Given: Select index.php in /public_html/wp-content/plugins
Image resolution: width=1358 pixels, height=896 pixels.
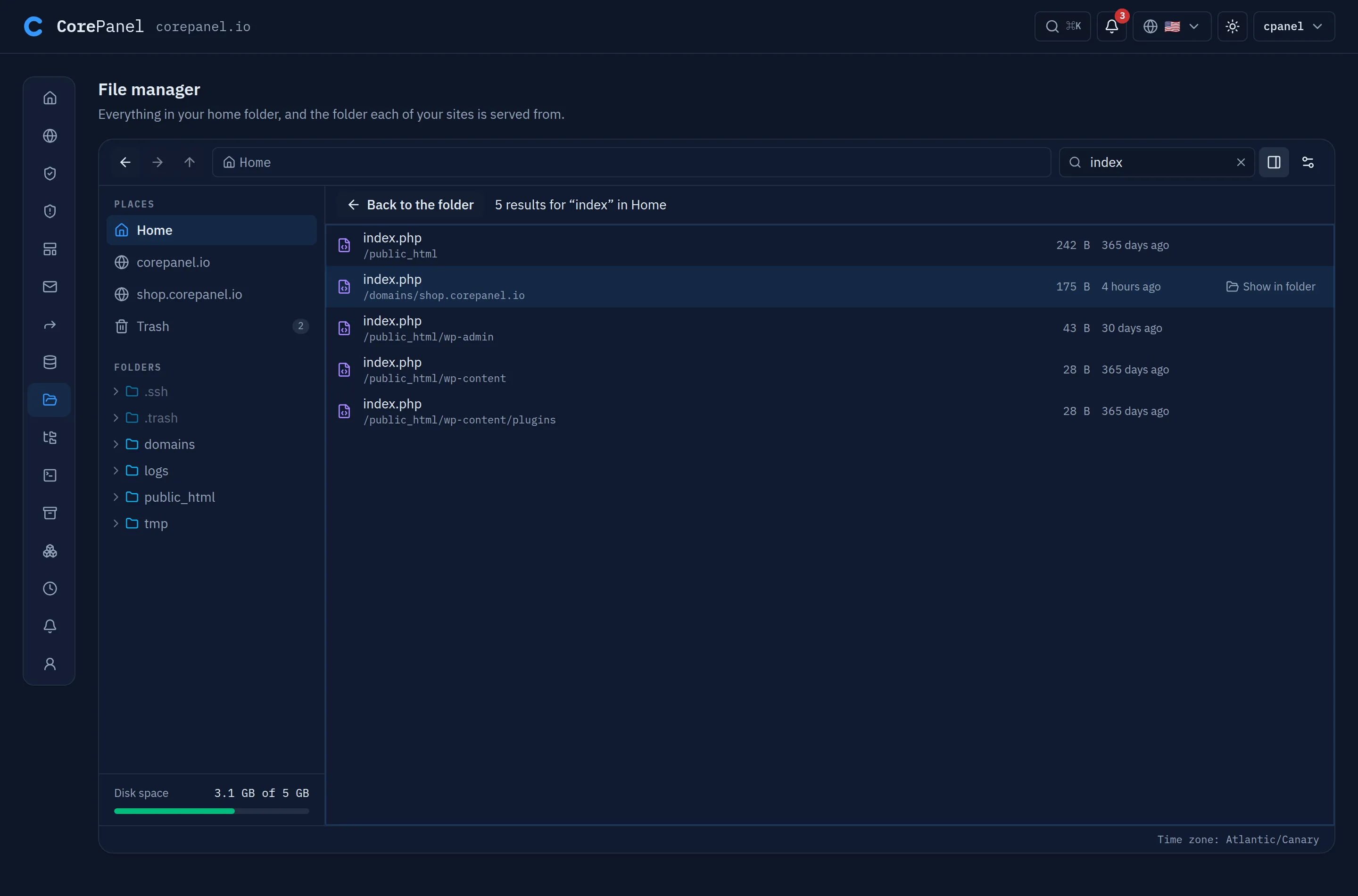Looking at the screenshot, I should tap(829, 411).
